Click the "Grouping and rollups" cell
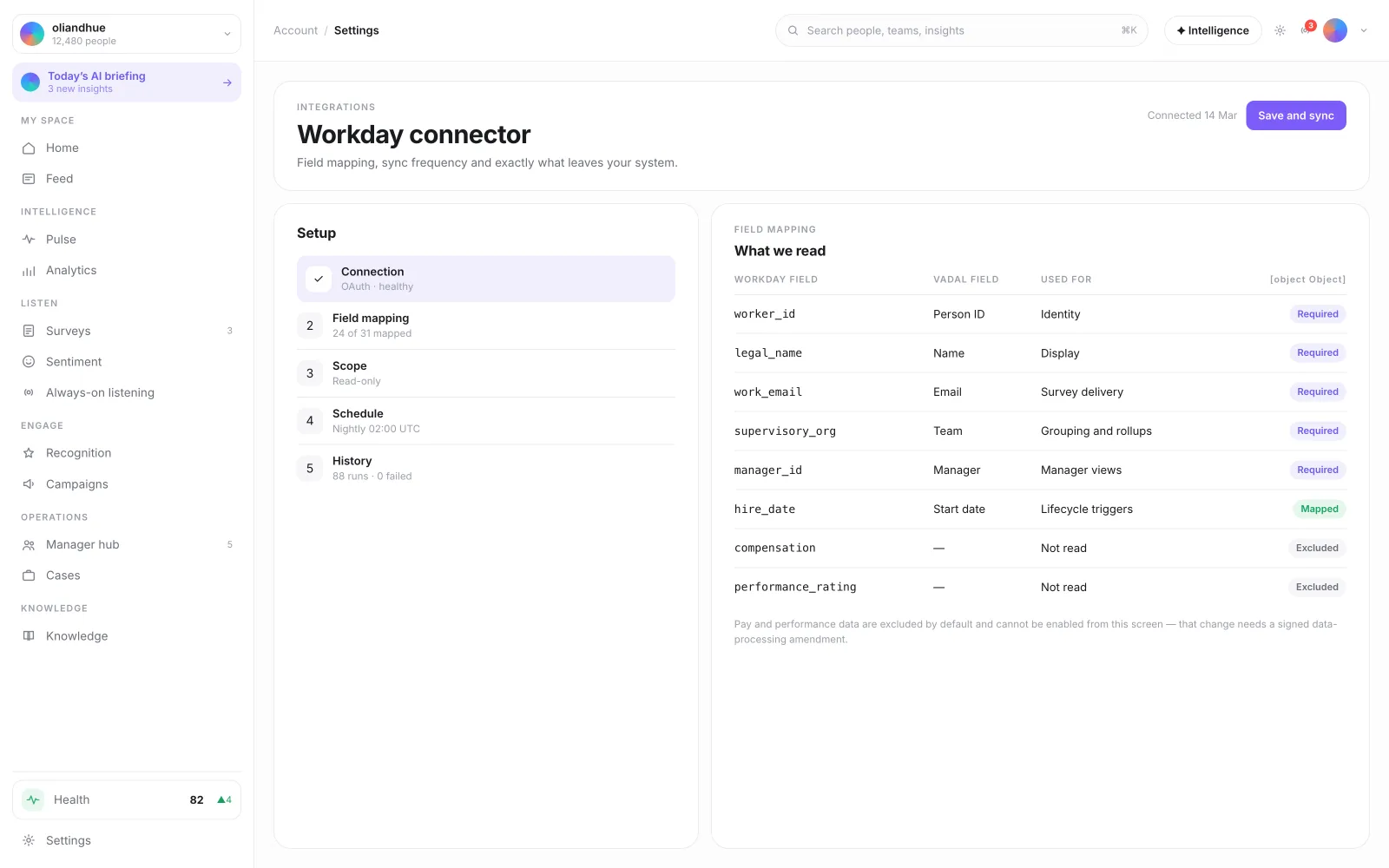 click(1096, 431)
